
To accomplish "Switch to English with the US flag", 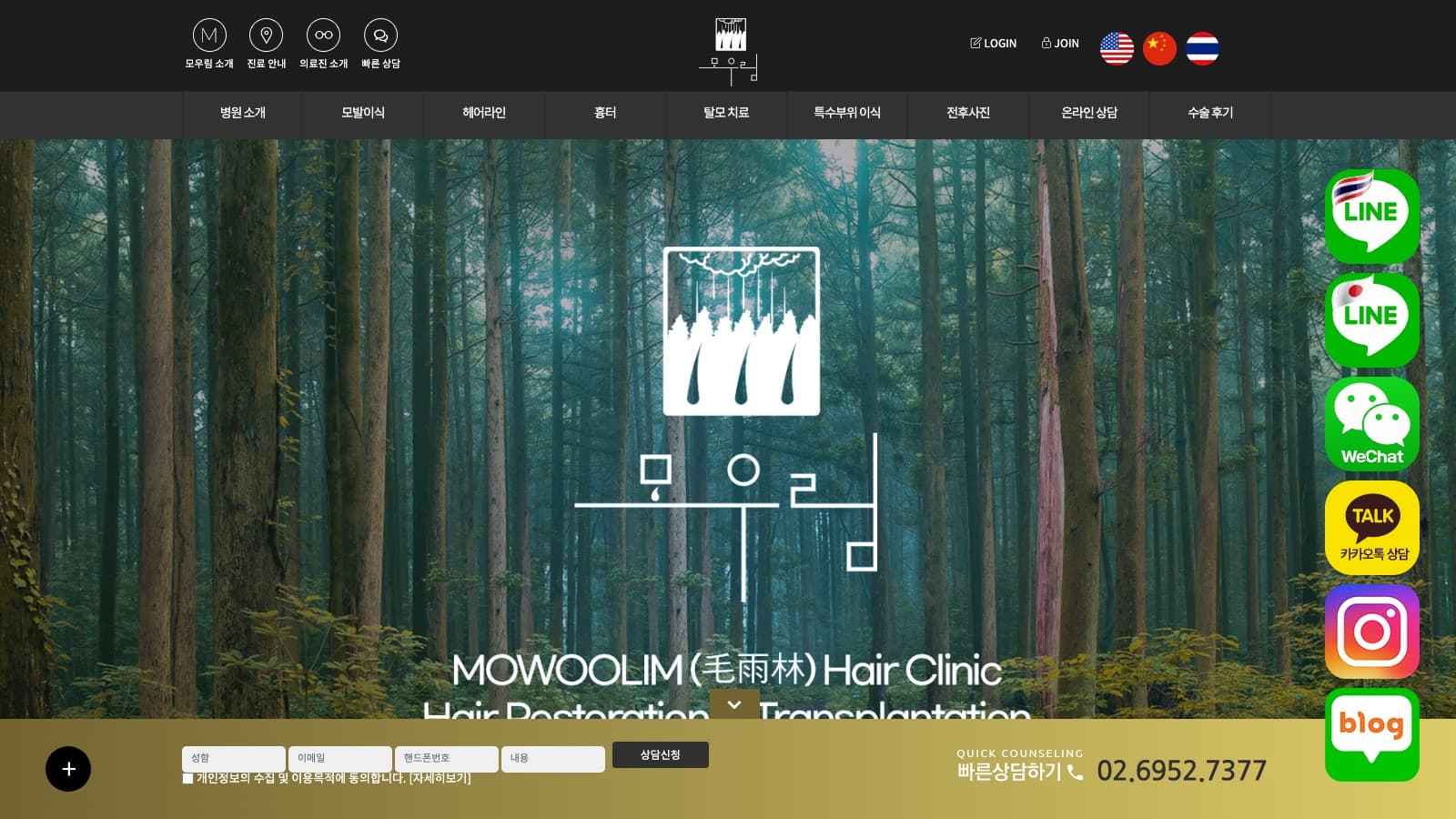I will pos(1117,48).
